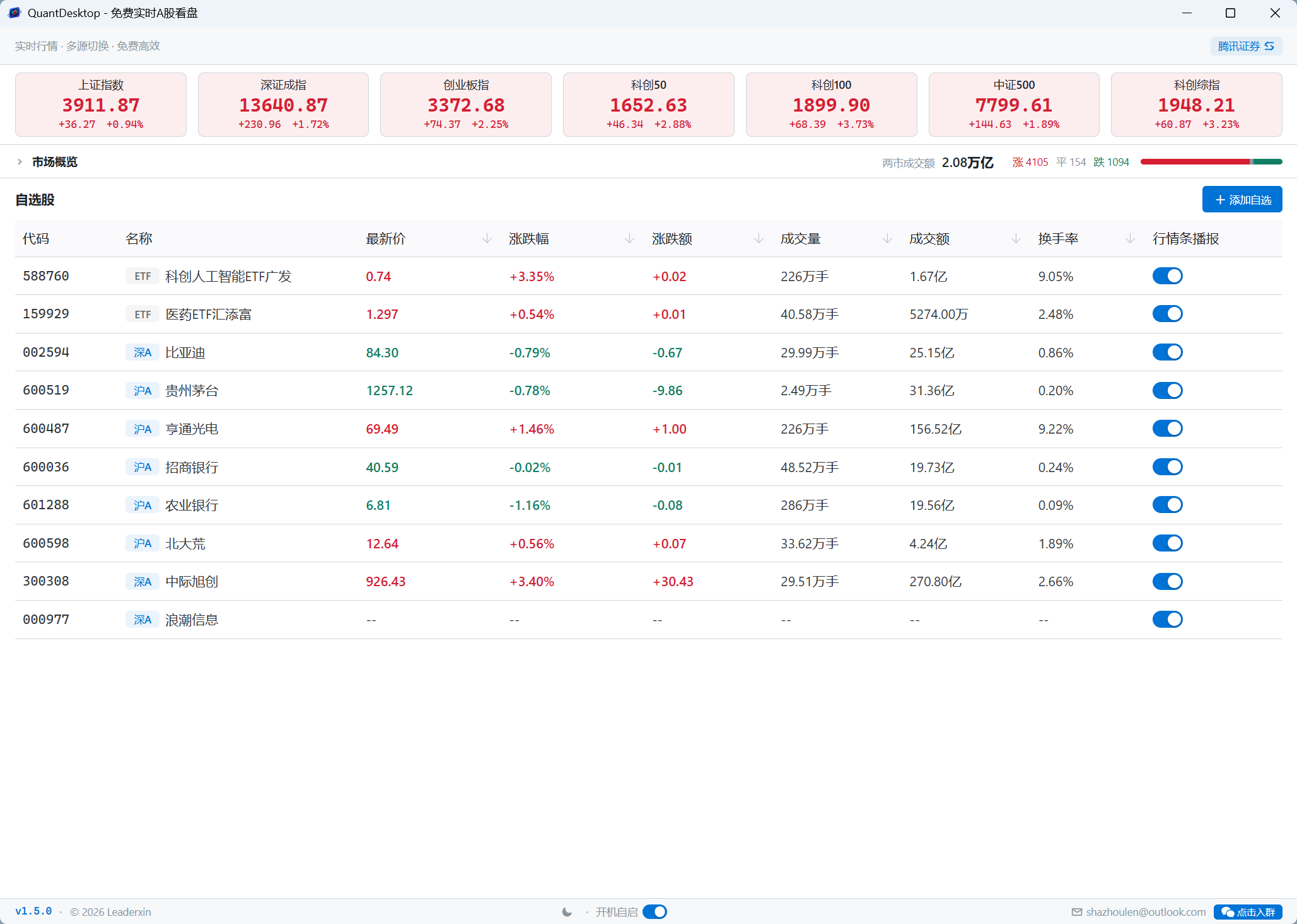Click 深A badge for 浪潮信息
The width and height of the screenshot is (1297, 924).
[x=142, y=620]
